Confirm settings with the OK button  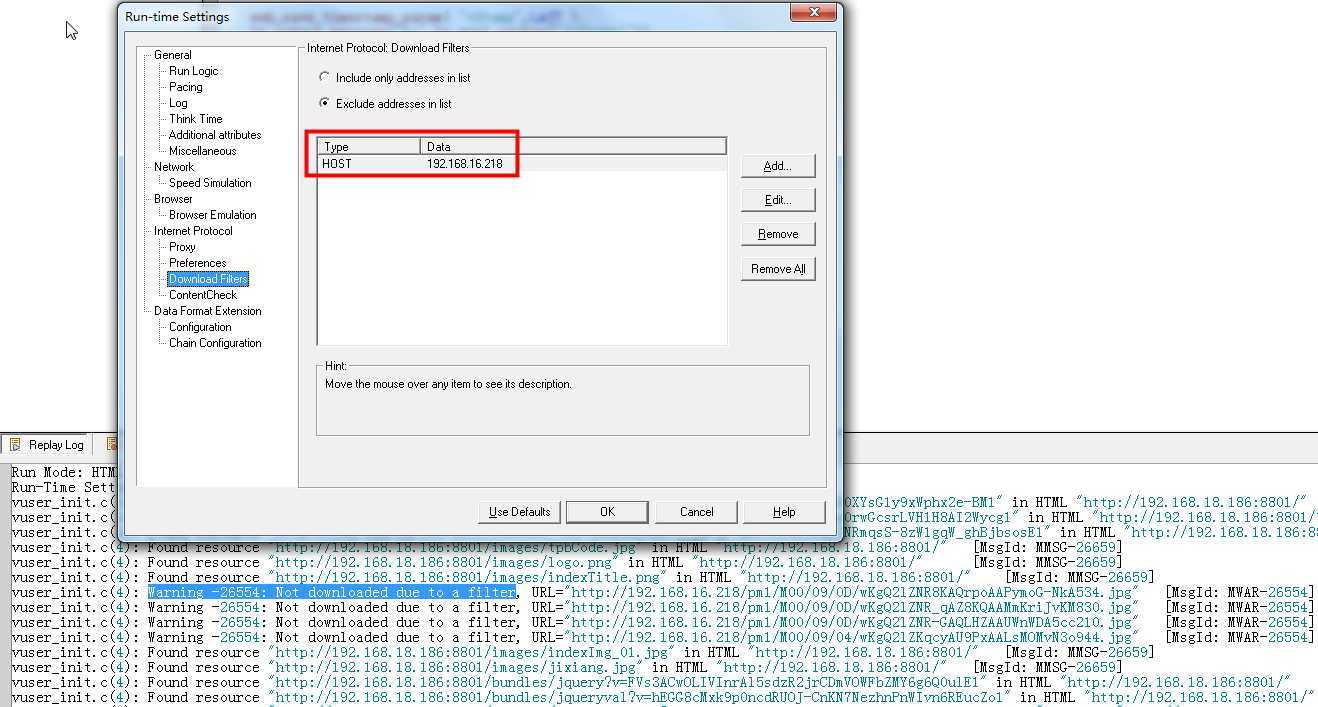[x=607, y=512]
